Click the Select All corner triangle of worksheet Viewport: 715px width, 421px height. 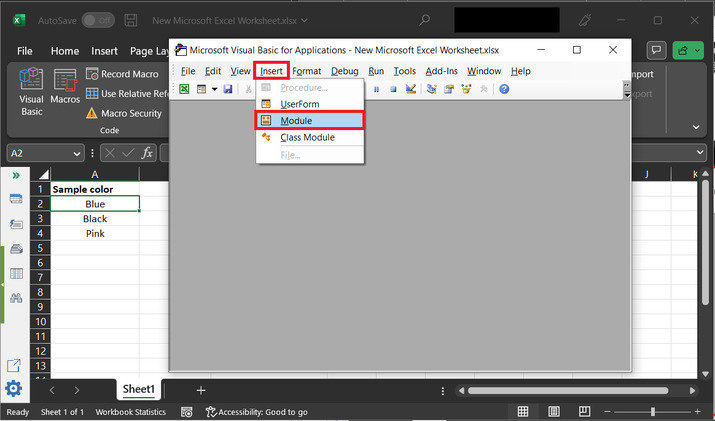click(43, 174)
